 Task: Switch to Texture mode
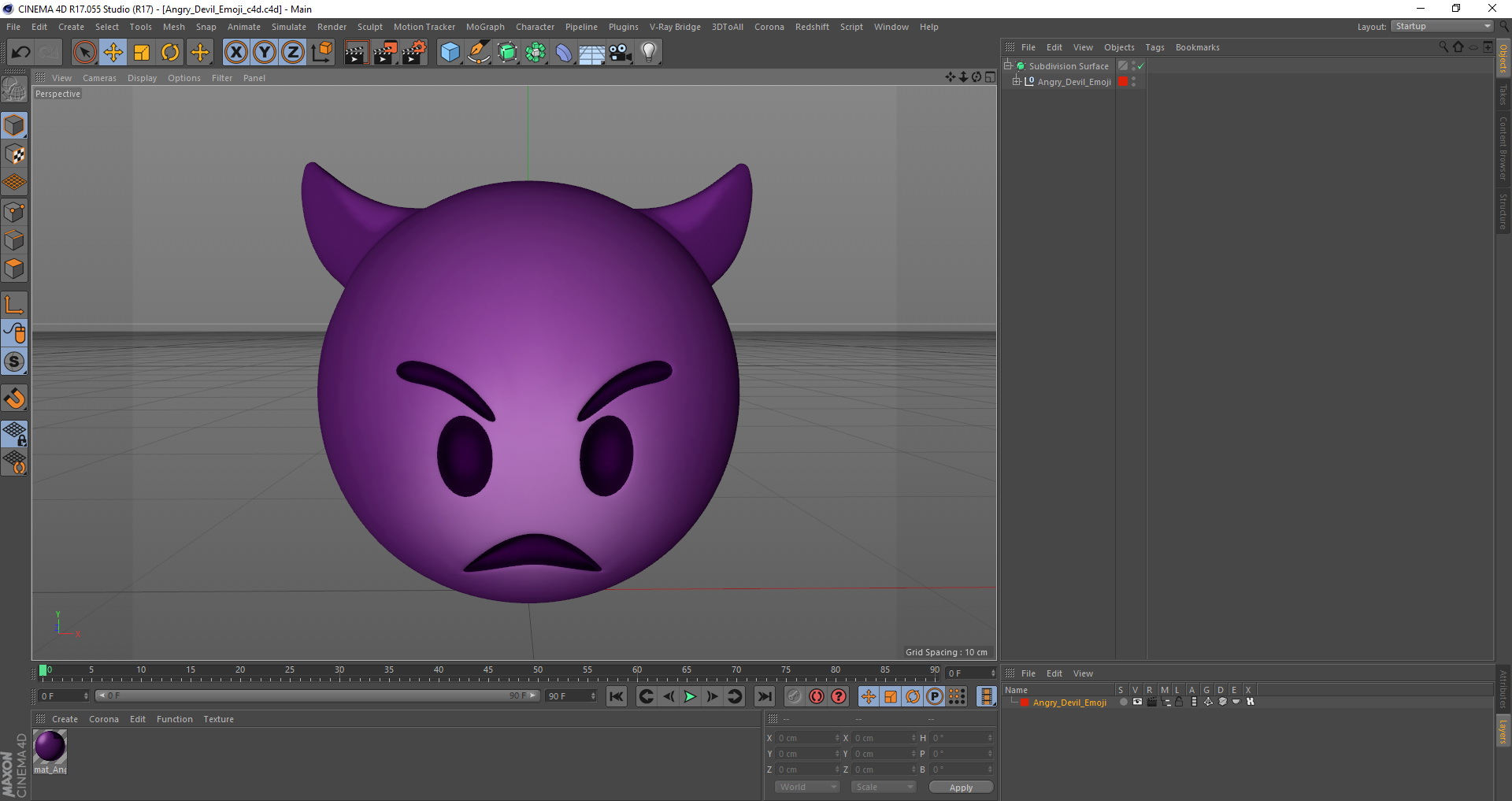tap(14, 154)
